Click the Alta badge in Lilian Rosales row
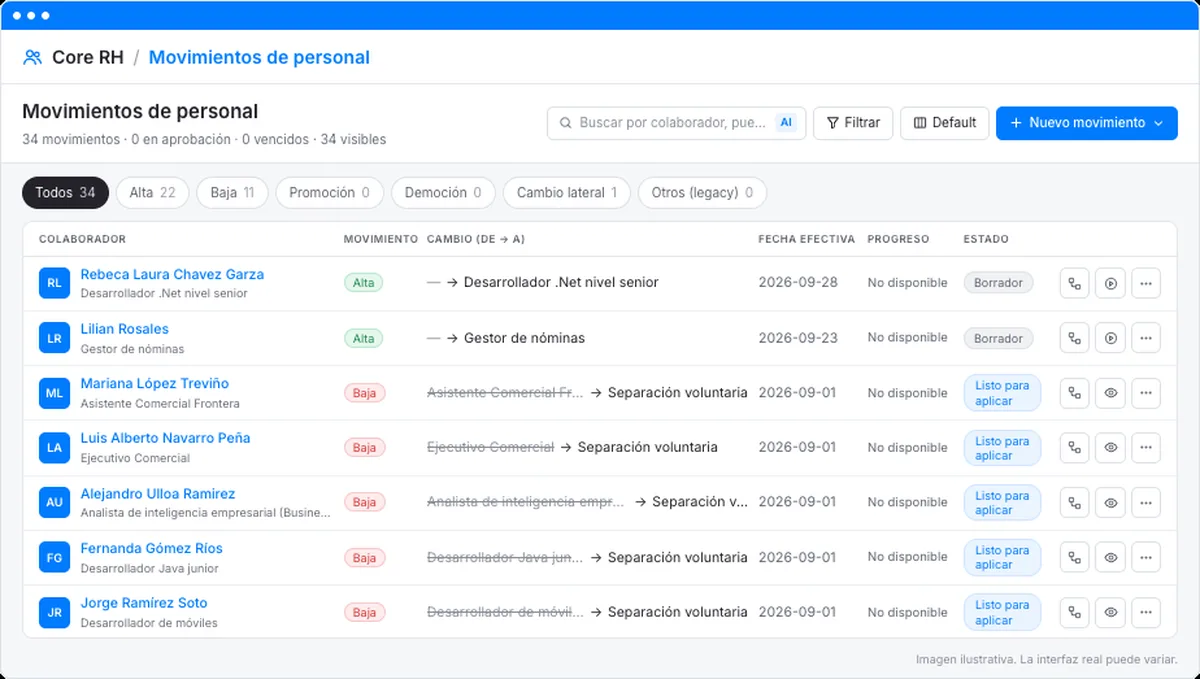The width and height of the screenshot is (1200, 679). pyautogui.click(x=364, y=338)
